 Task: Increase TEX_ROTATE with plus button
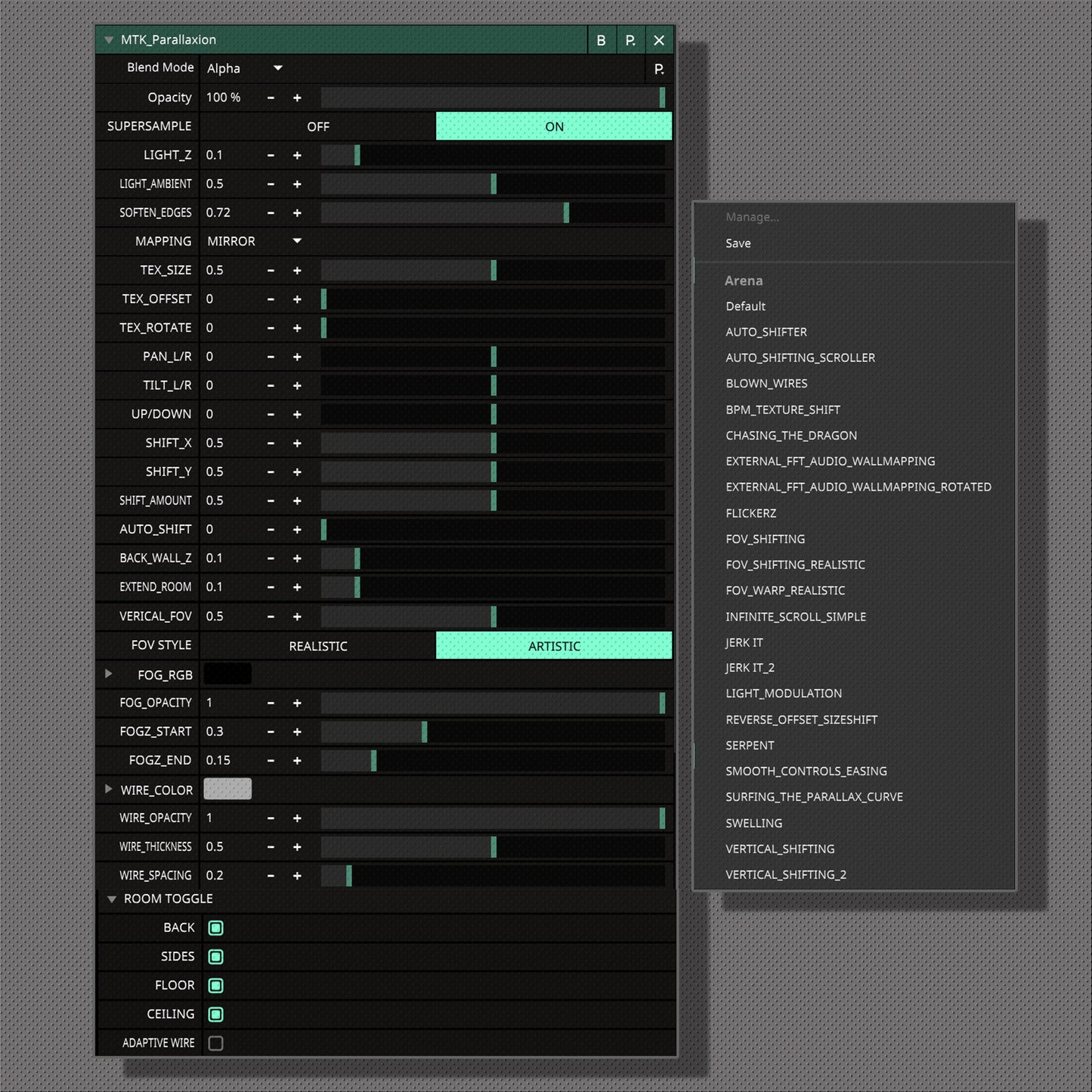click(297, 328)
